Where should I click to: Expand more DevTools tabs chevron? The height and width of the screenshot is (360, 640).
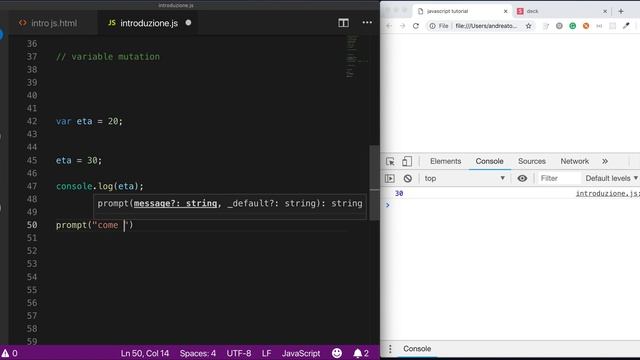[x=605, y=161]
